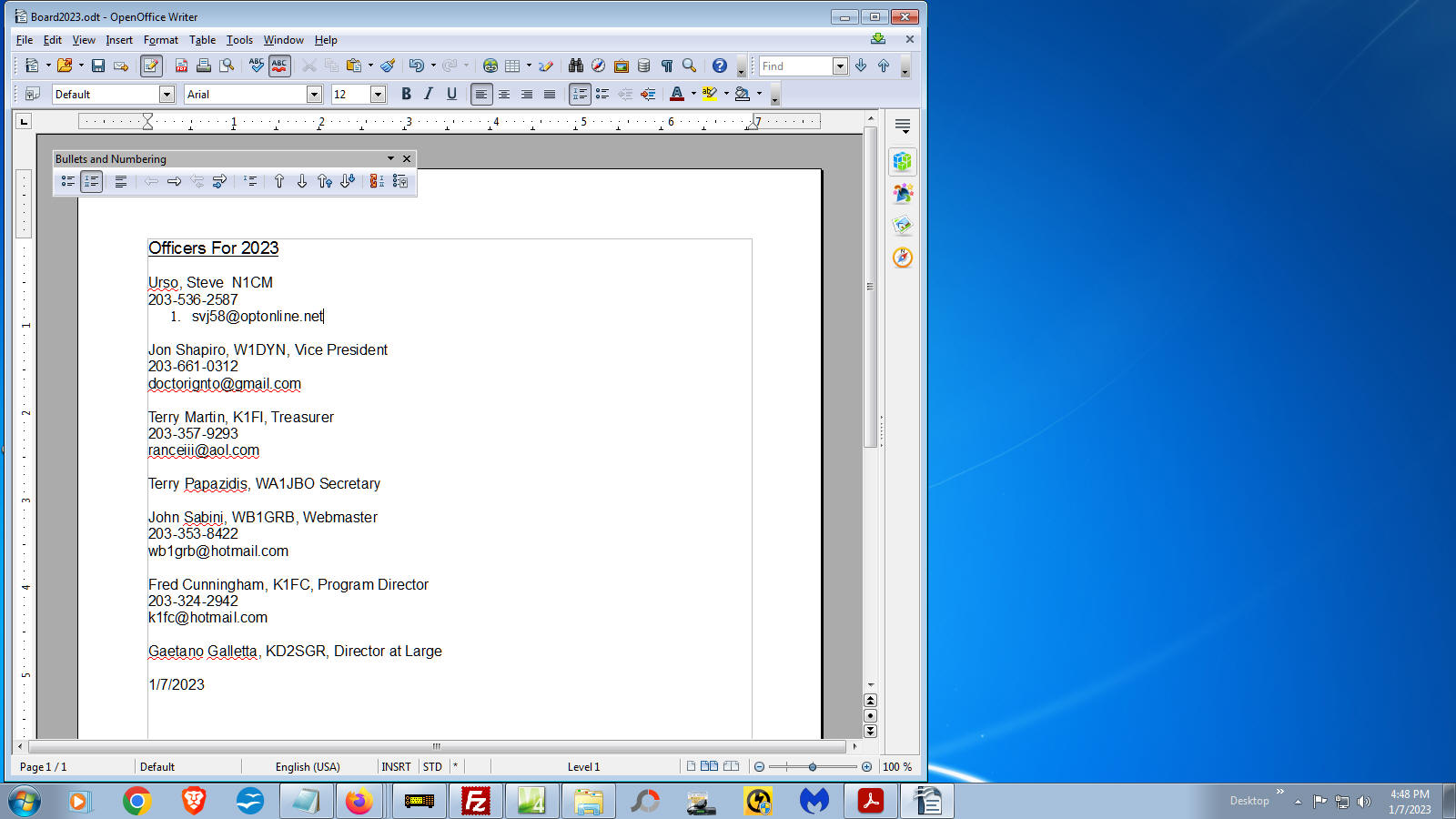
Task: Open Bullets and Numbering dialog icon
Action: pos(400,182)
